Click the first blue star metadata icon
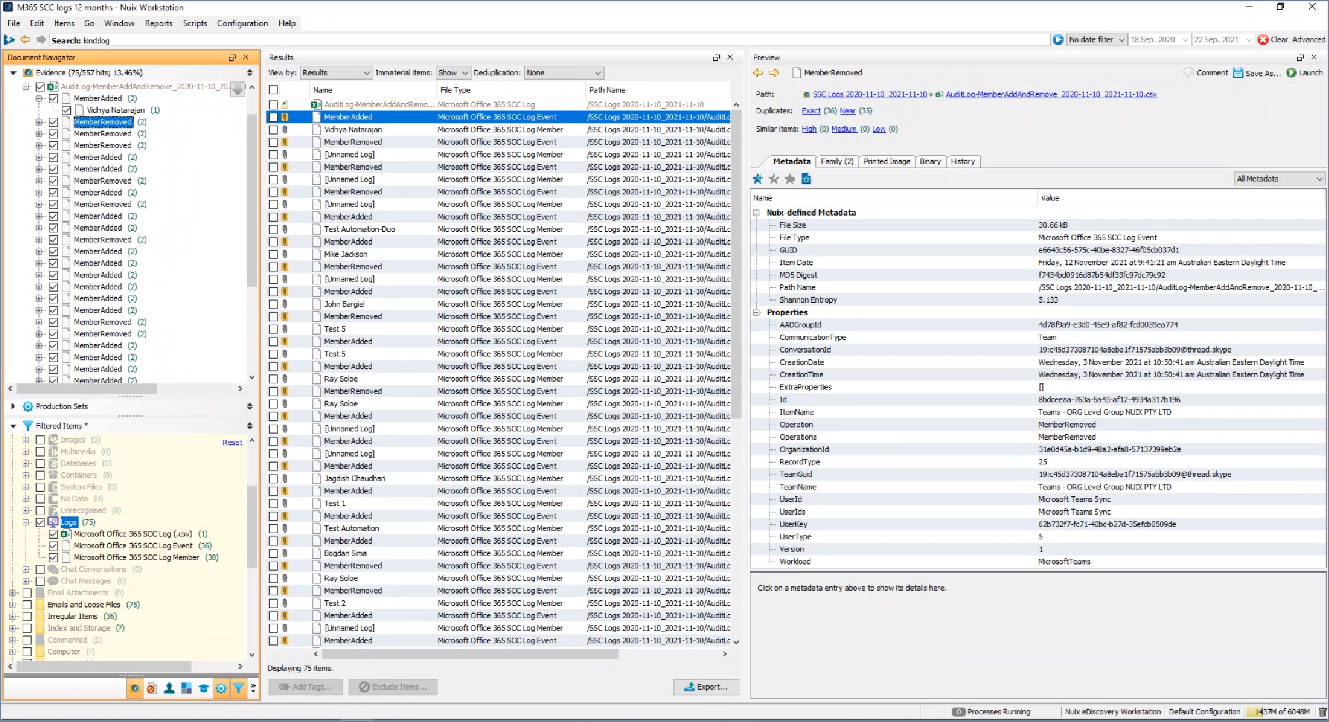 pos(757,179)
